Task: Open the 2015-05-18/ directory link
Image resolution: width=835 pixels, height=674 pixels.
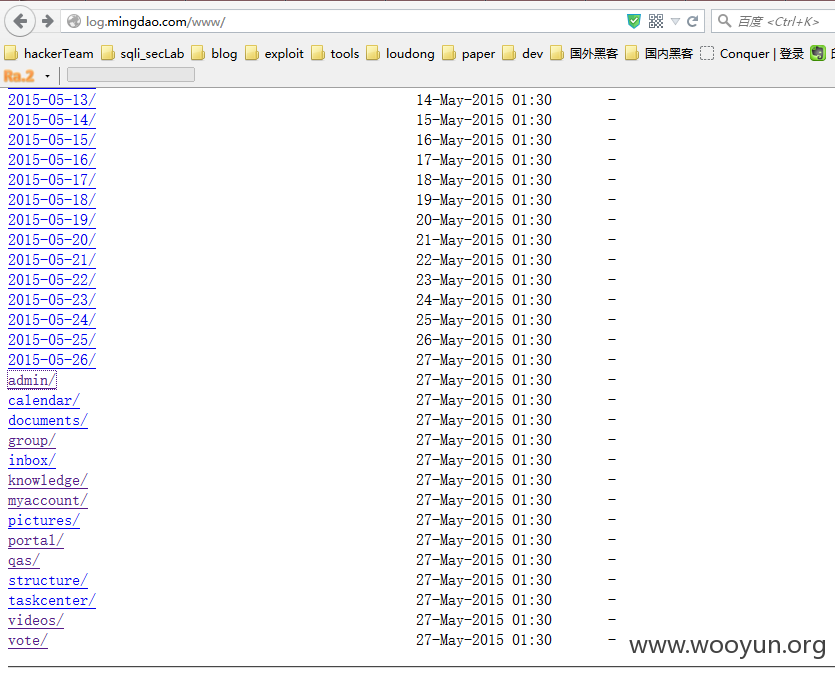Action: pos(52,200)
